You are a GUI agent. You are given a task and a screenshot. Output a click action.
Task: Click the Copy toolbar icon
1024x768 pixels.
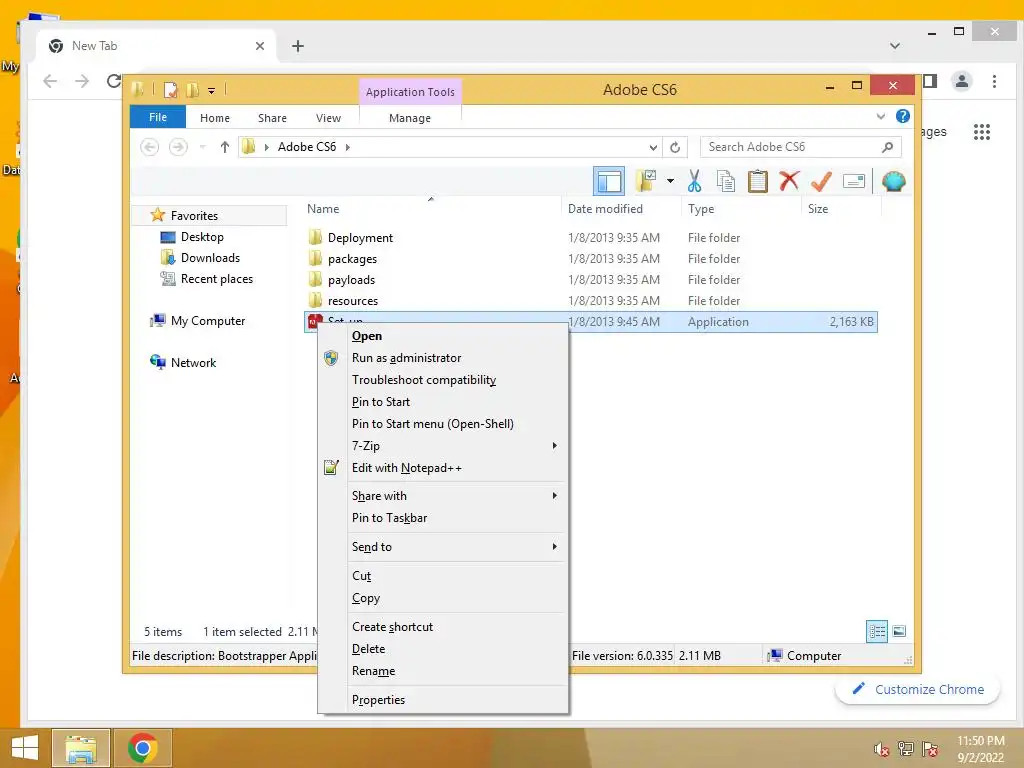[x=726, y=181]
